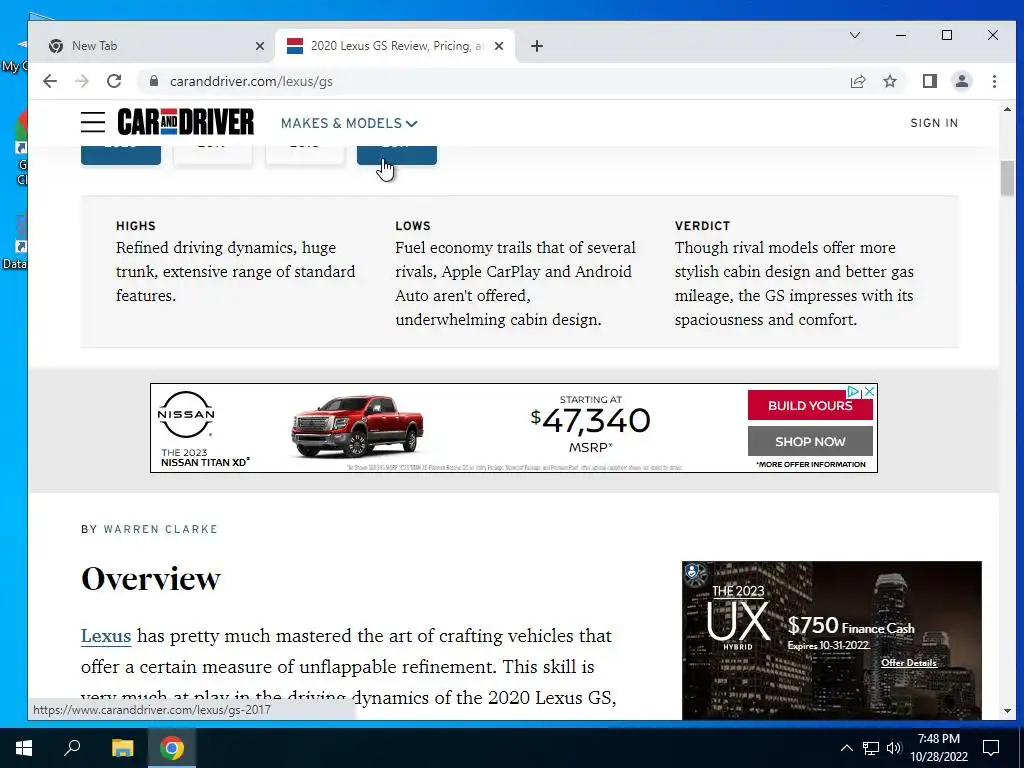1024x768 pixels.
Task: Open the Car and Driver hamburger menu
Action: (93, 122)
